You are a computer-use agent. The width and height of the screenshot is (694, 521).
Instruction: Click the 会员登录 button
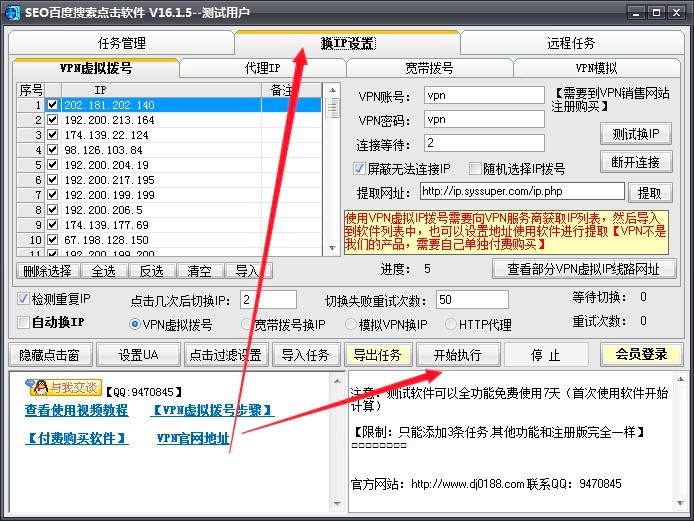640,355
